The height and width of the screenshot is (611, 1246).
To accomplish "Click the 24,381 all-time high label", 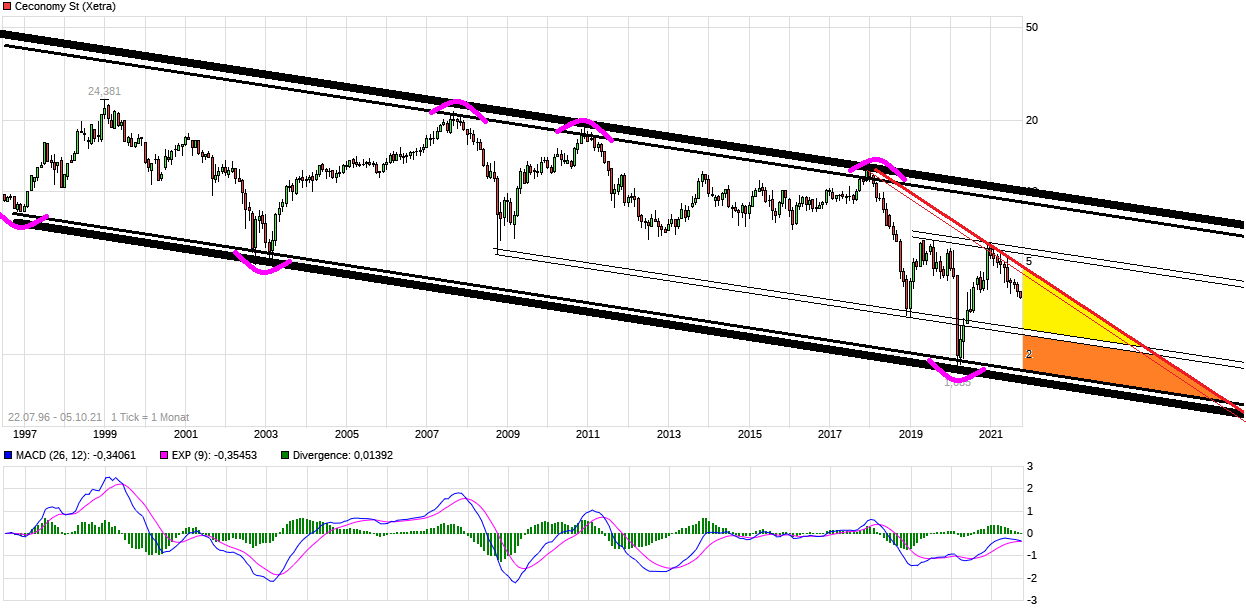I will coord(104,91).
